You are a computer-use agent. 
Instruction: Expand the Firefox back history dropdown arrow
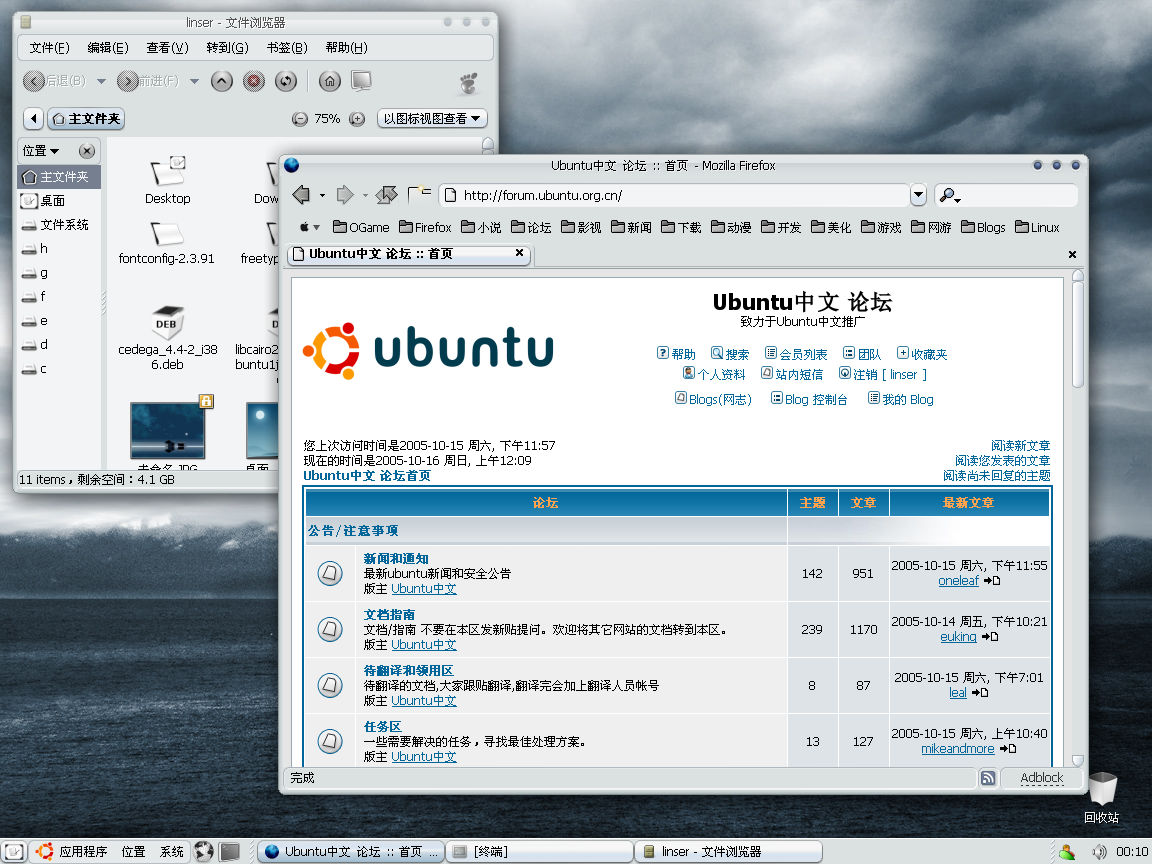[322, 195]
